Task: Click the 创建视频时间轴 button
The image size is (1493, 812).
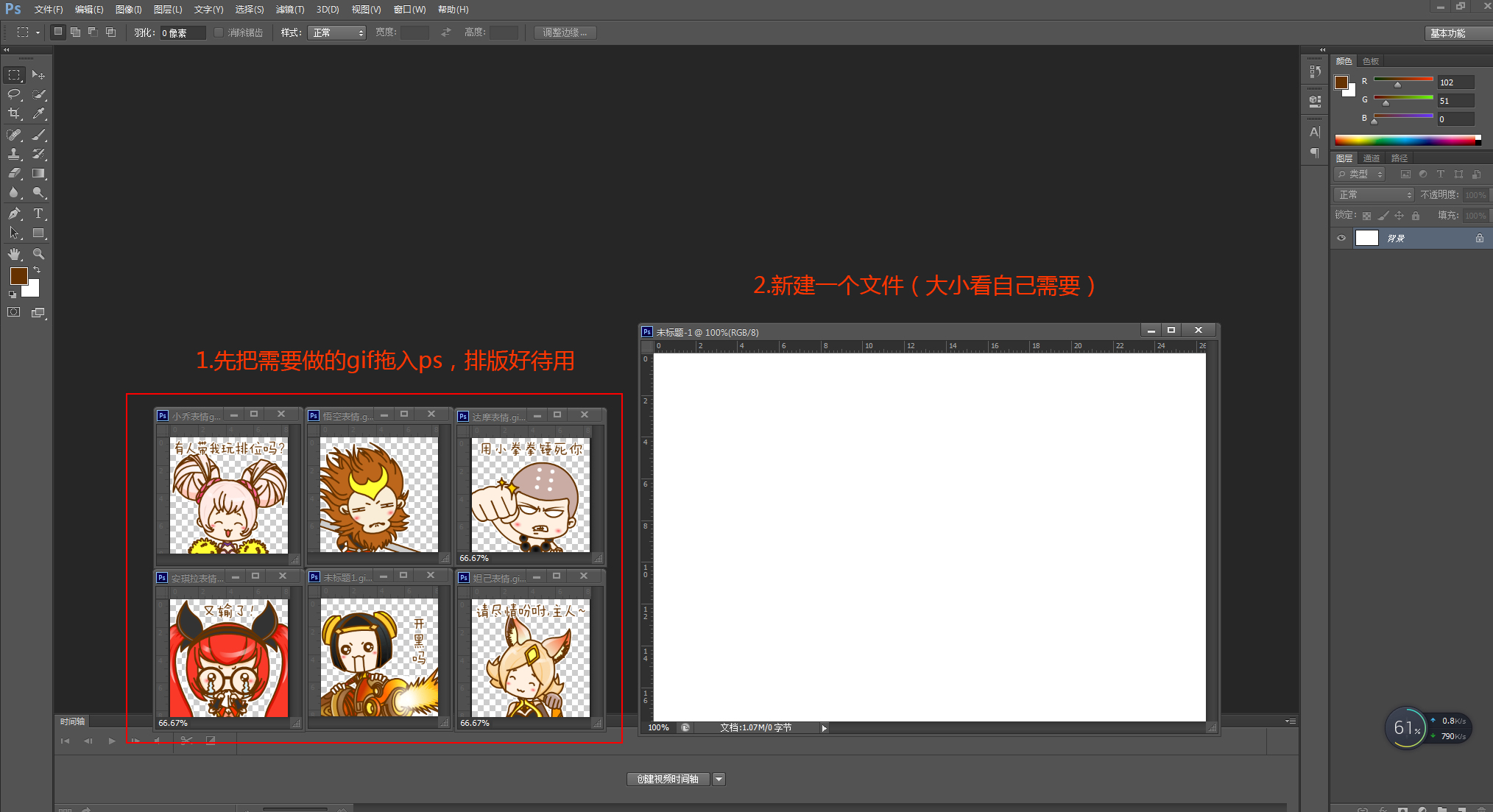Action: 668,779
